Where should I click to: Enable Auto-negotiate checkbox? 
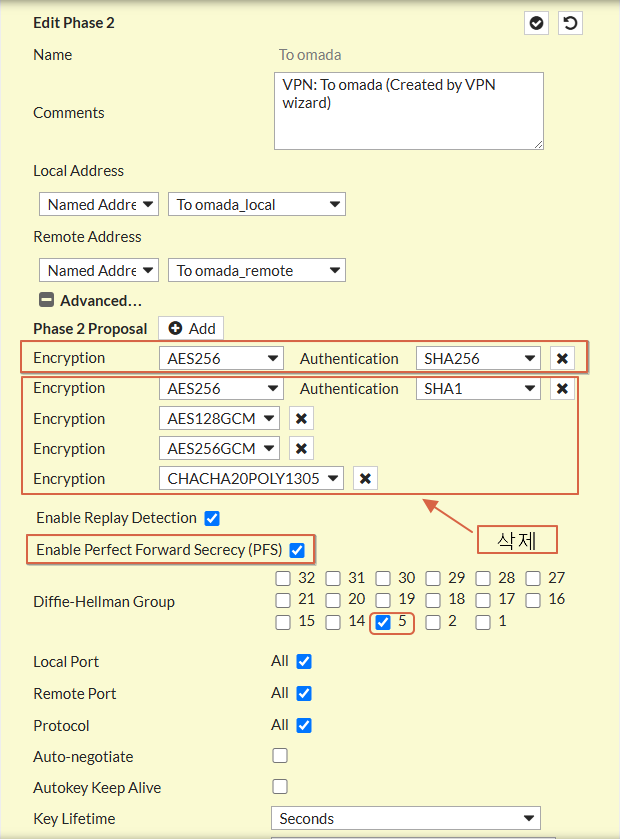pos(280,756)
